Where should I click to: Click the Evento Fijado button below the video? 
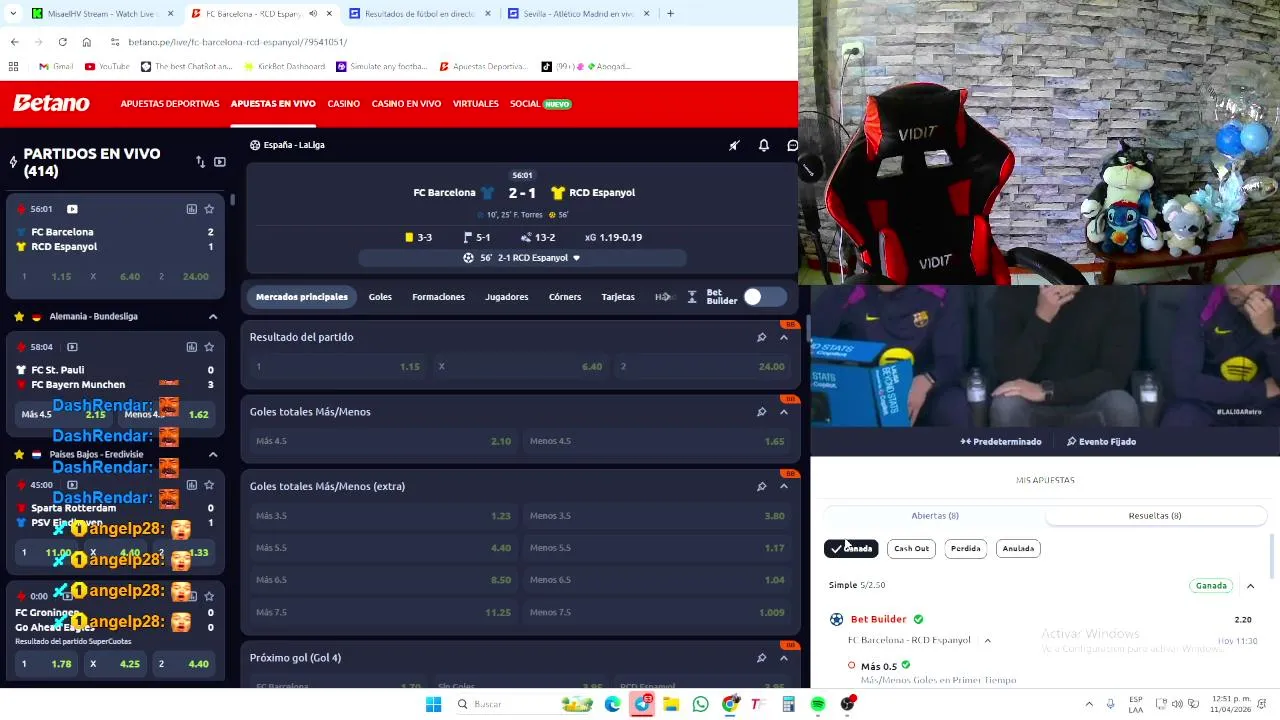pyautogui.click(x=1101, y=442)
